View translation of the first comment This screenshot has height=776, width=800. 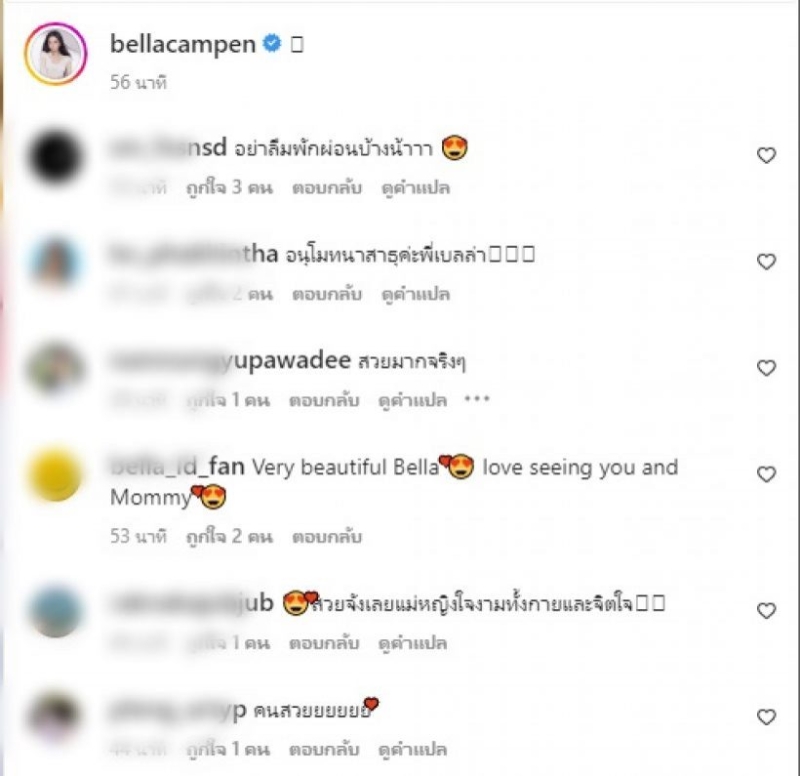pyautogui.click(x=416, y=188)
